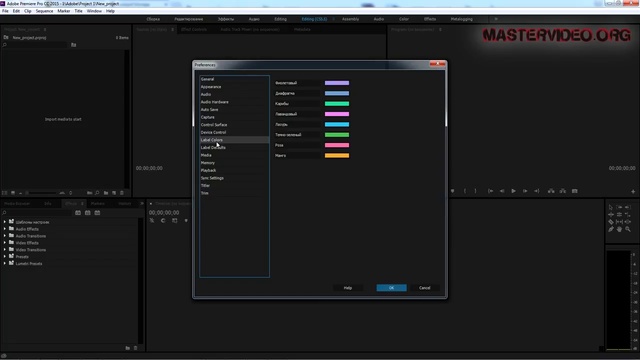Open the workspace bar overflow menu

(496, 19)
